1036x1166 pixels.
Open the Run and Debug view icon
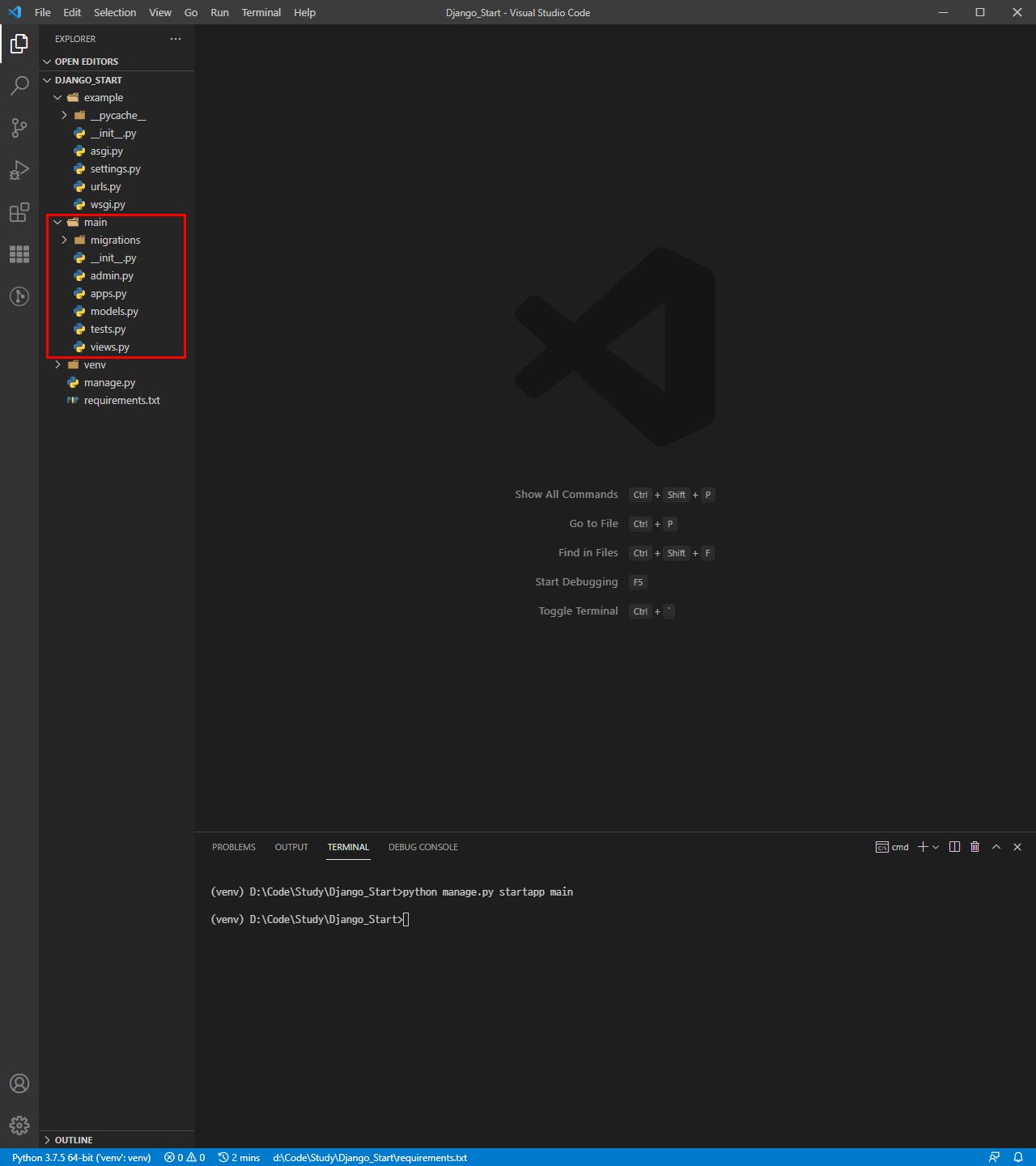tap(19, 170)
